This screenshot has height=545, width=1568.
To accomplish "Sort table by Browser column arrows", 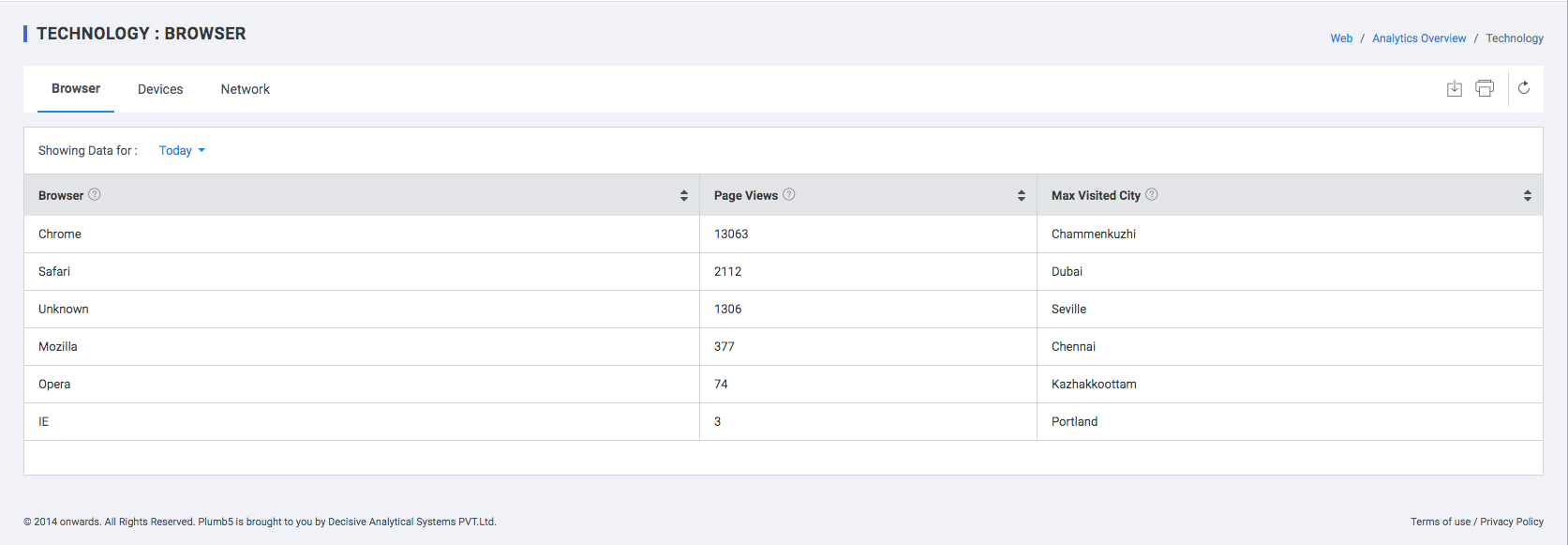I will 684,195.
